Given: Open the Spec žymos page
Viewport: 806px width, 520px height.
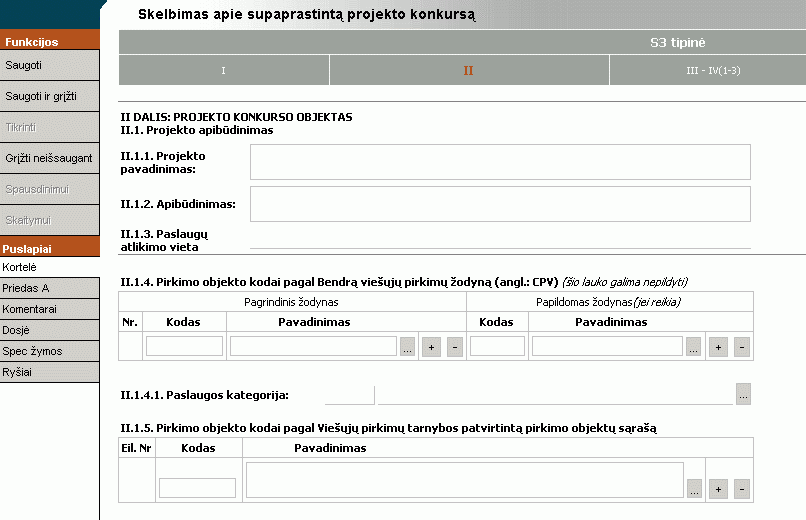Looking at the screenshot, I should [49, 351].
